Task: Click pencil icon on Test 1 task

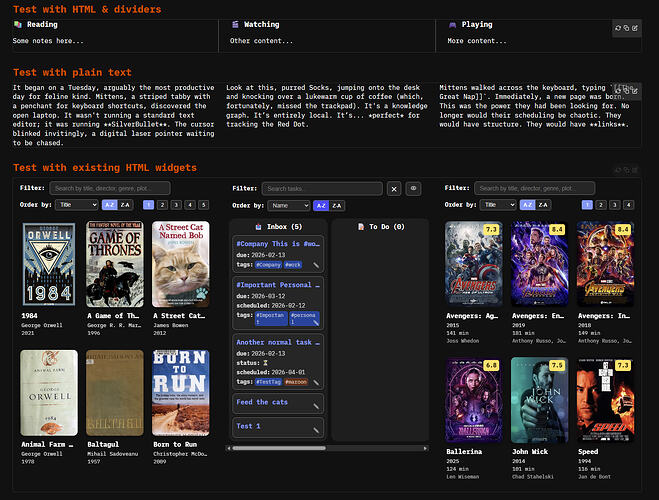Action: click(x=315, y=431)
